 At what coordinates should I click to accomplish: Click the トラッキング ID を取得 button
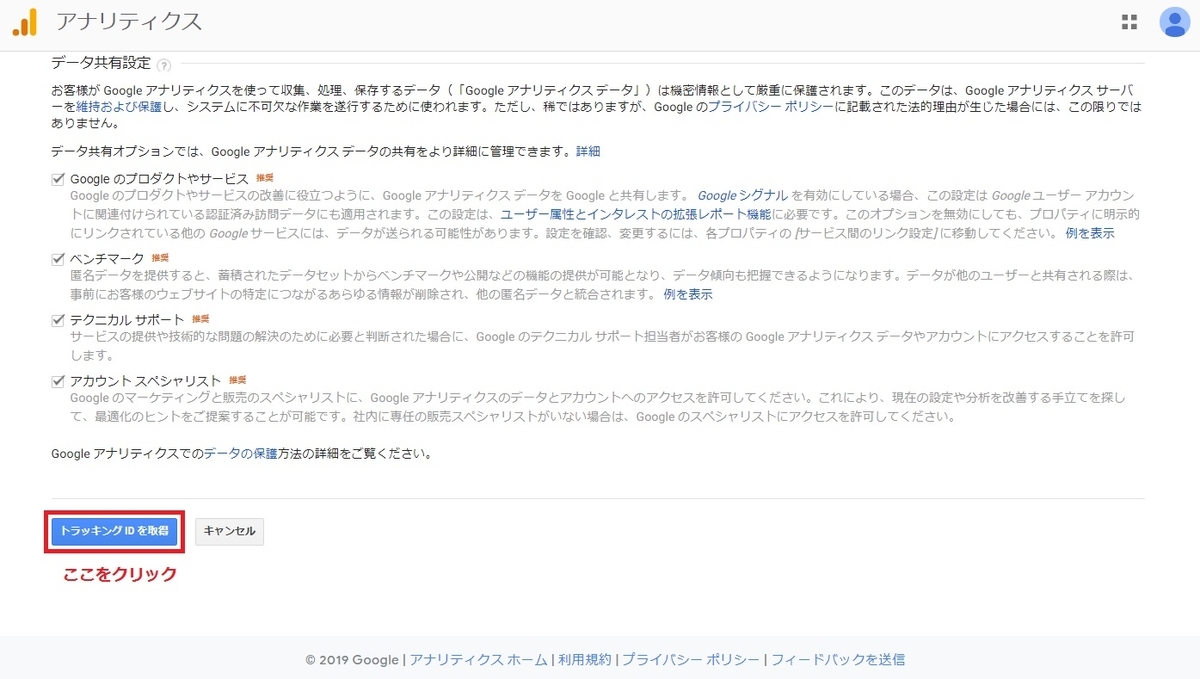[x=113, y=531]
